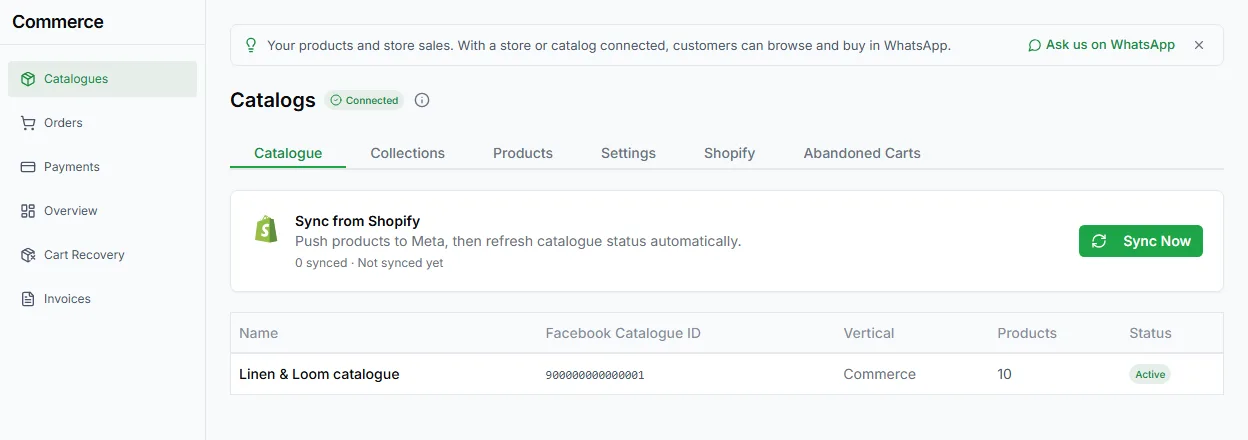This screenshot has height=440, width=1248.
Task: Open Payments section
Action: (102, 167)
